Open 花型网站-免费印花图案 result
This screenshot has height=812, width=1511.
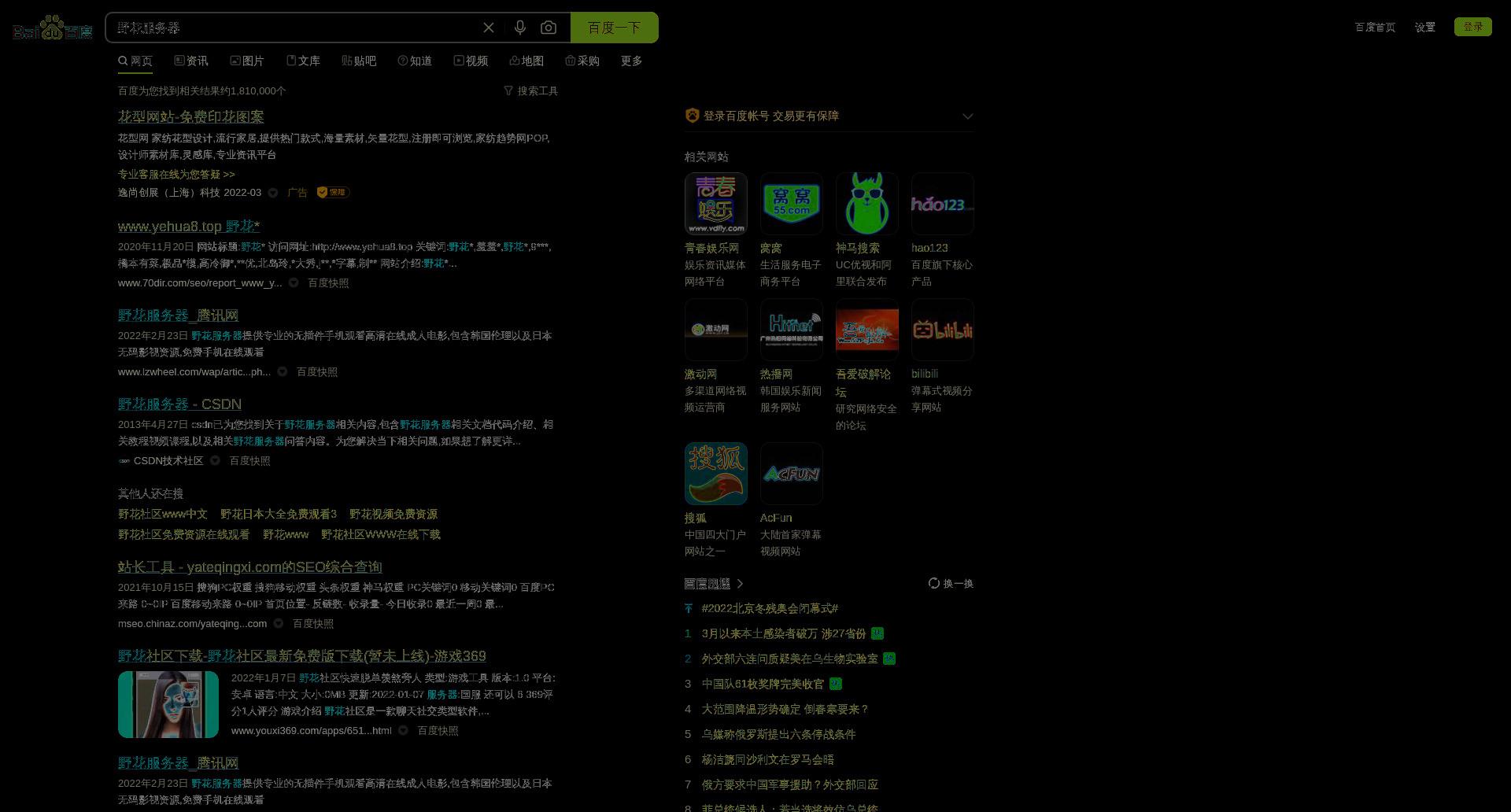pyautogui.click(x=191, y=116)
